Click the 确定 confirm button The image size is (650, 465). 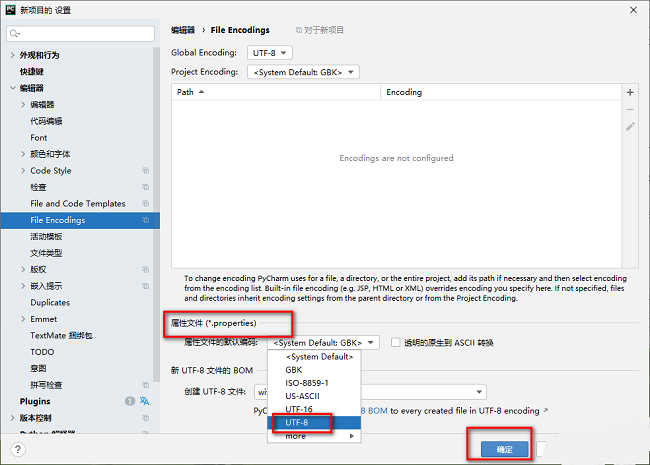pos(504,449)
